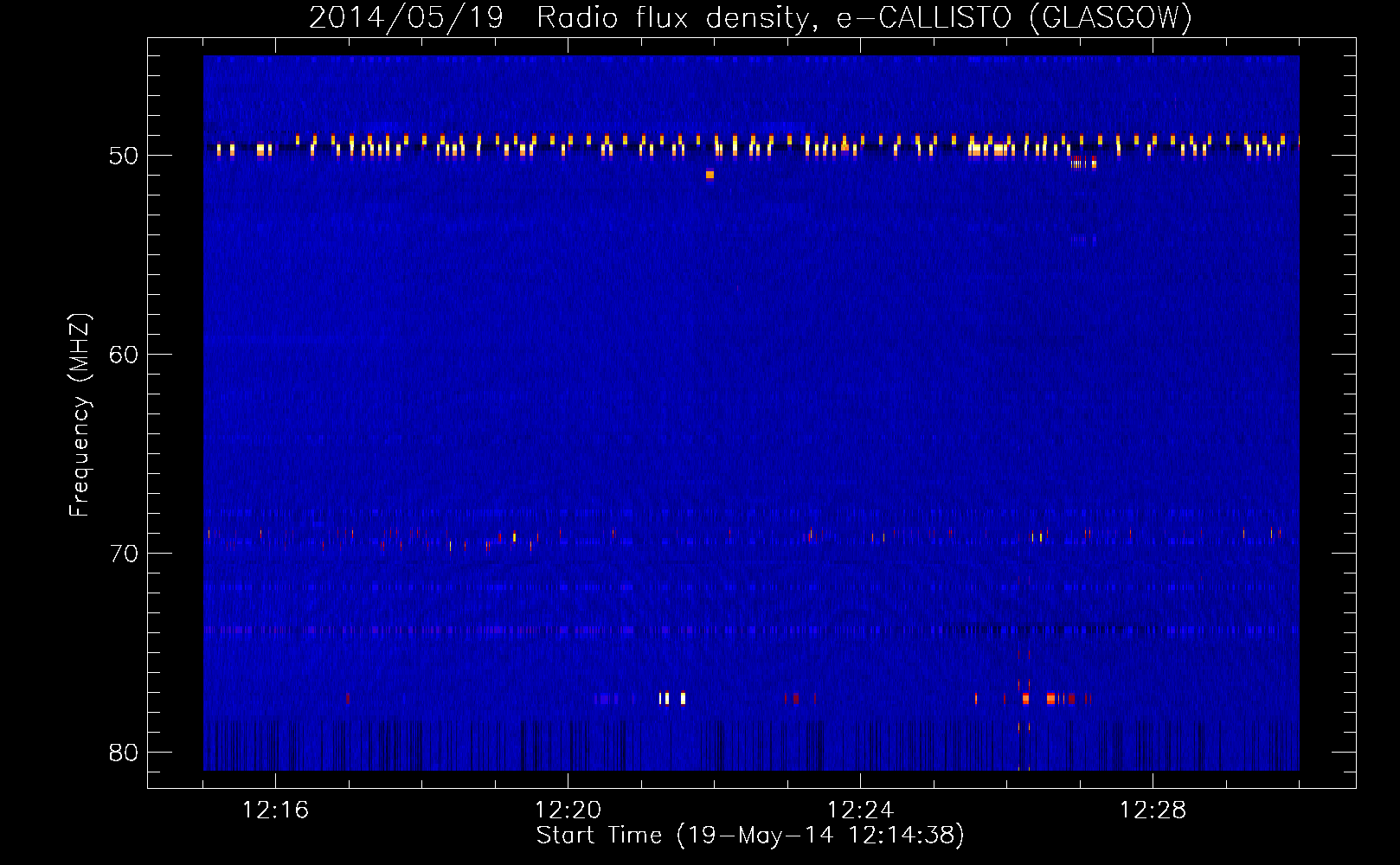Click the 12:20 time tick label
The image size is (1400, 865).
coord(568,811)
